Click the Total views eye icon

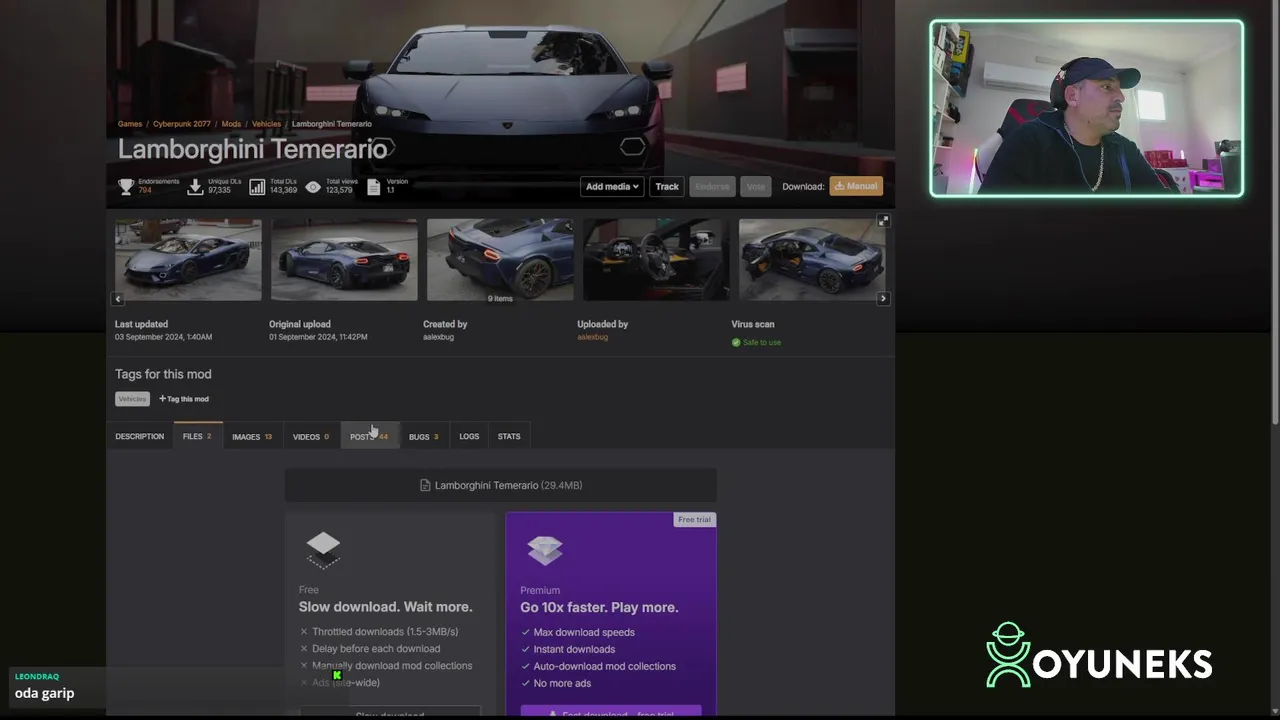pos(313,186)
